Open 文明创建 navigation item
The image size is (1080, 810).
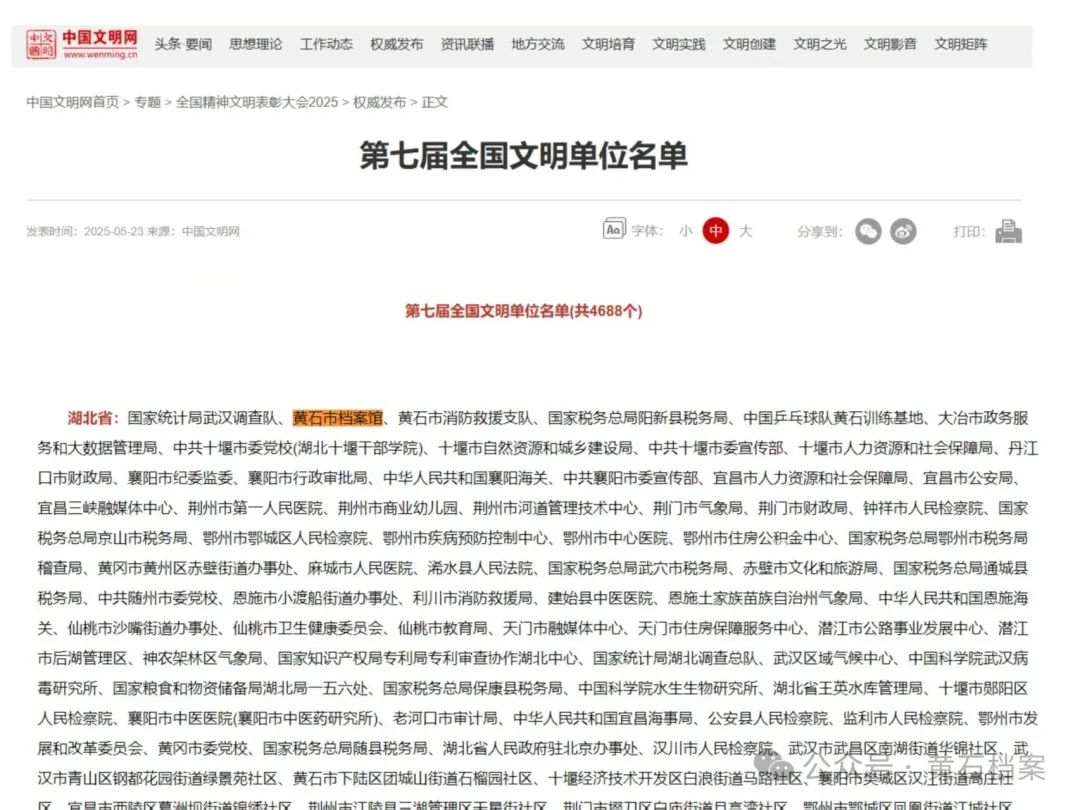point(749,45)
